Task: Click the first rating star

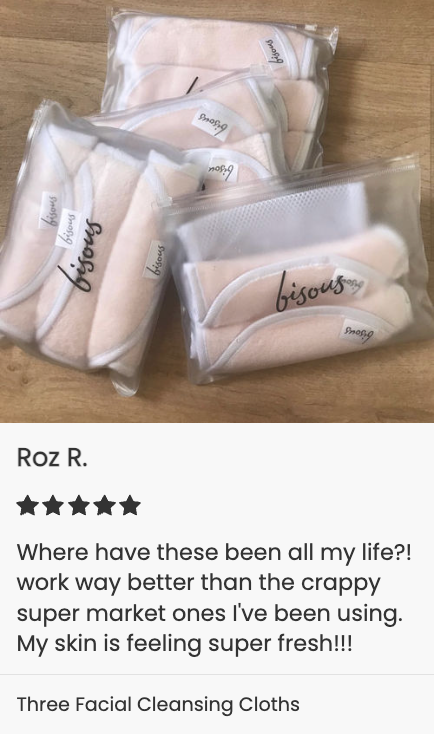Action: pos(28,506)
